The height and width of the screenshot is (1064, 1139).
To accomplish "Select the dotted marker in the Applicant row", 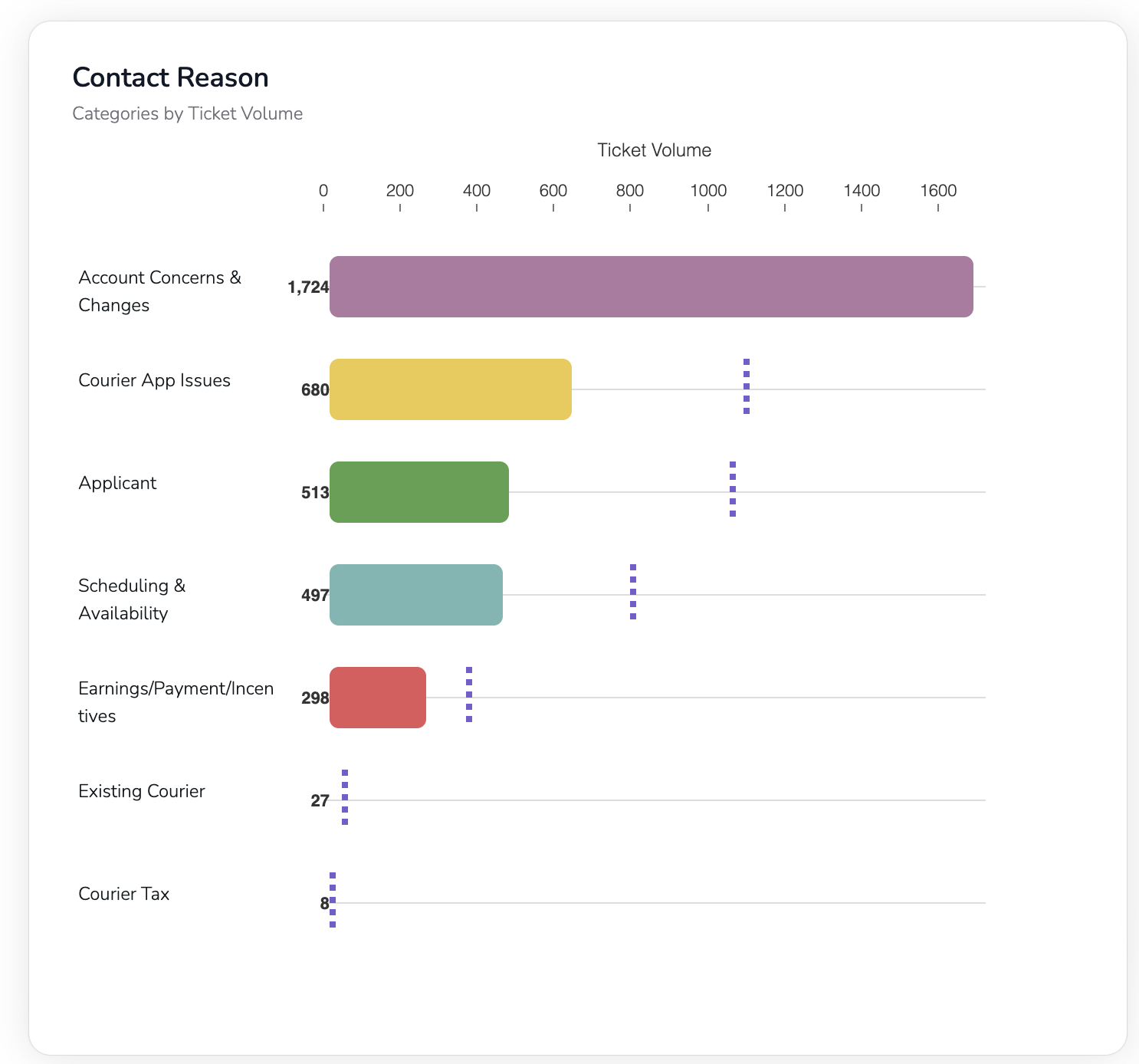I will coord(733,489).
